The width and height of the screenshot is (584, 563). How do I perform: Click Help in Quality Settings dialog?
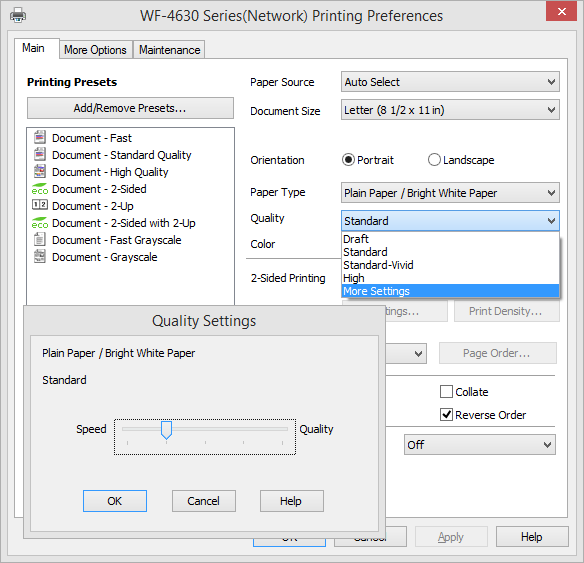click(291, 501)
